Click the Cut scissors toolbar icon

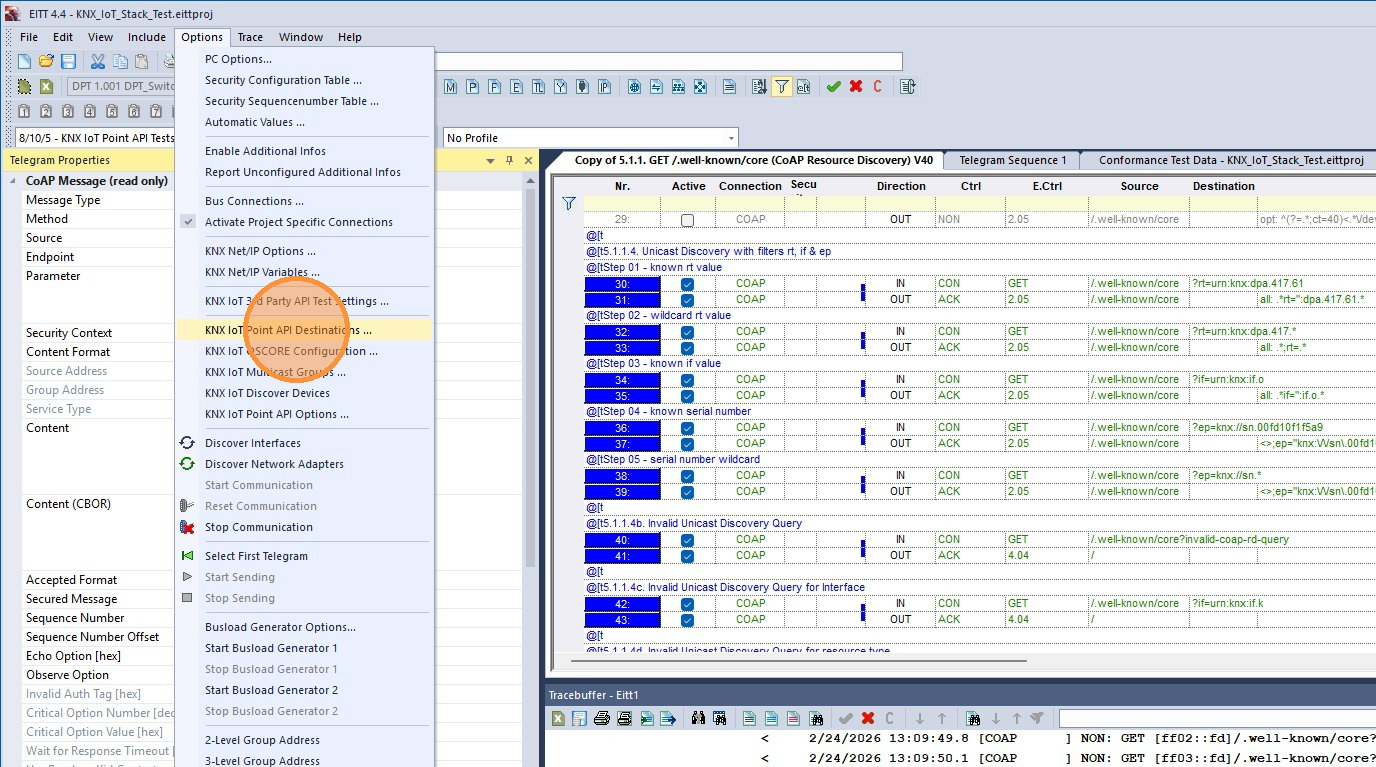[98, 61]
